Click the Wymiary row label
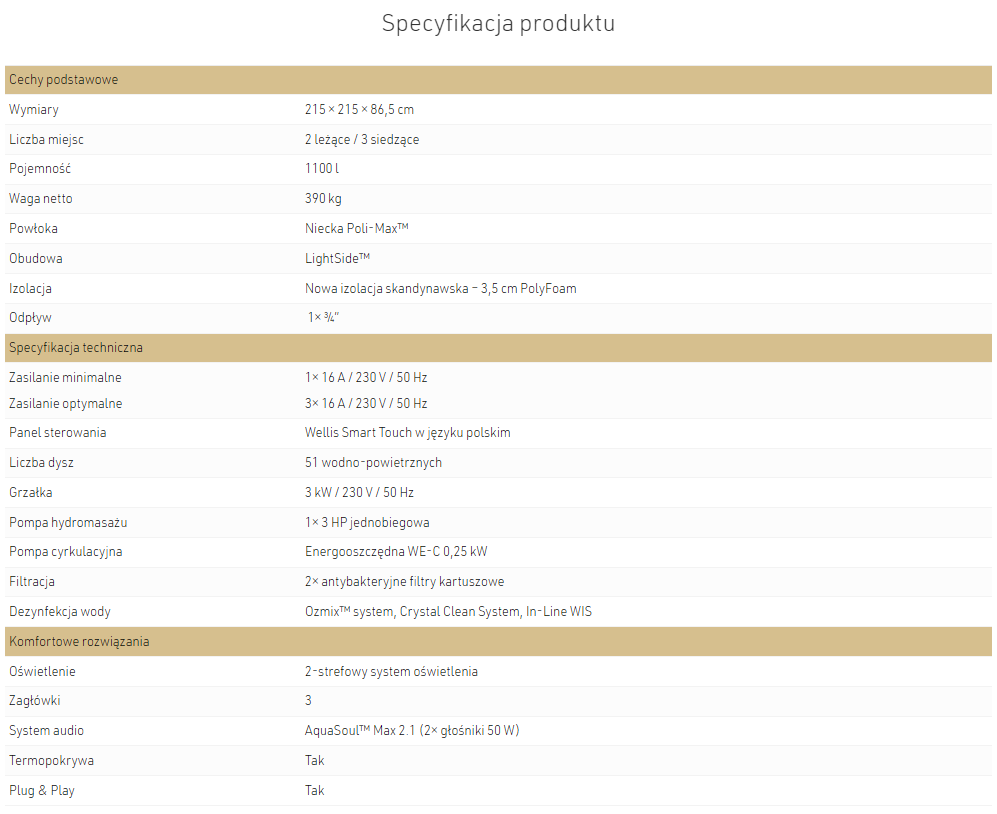 point(34,109)
